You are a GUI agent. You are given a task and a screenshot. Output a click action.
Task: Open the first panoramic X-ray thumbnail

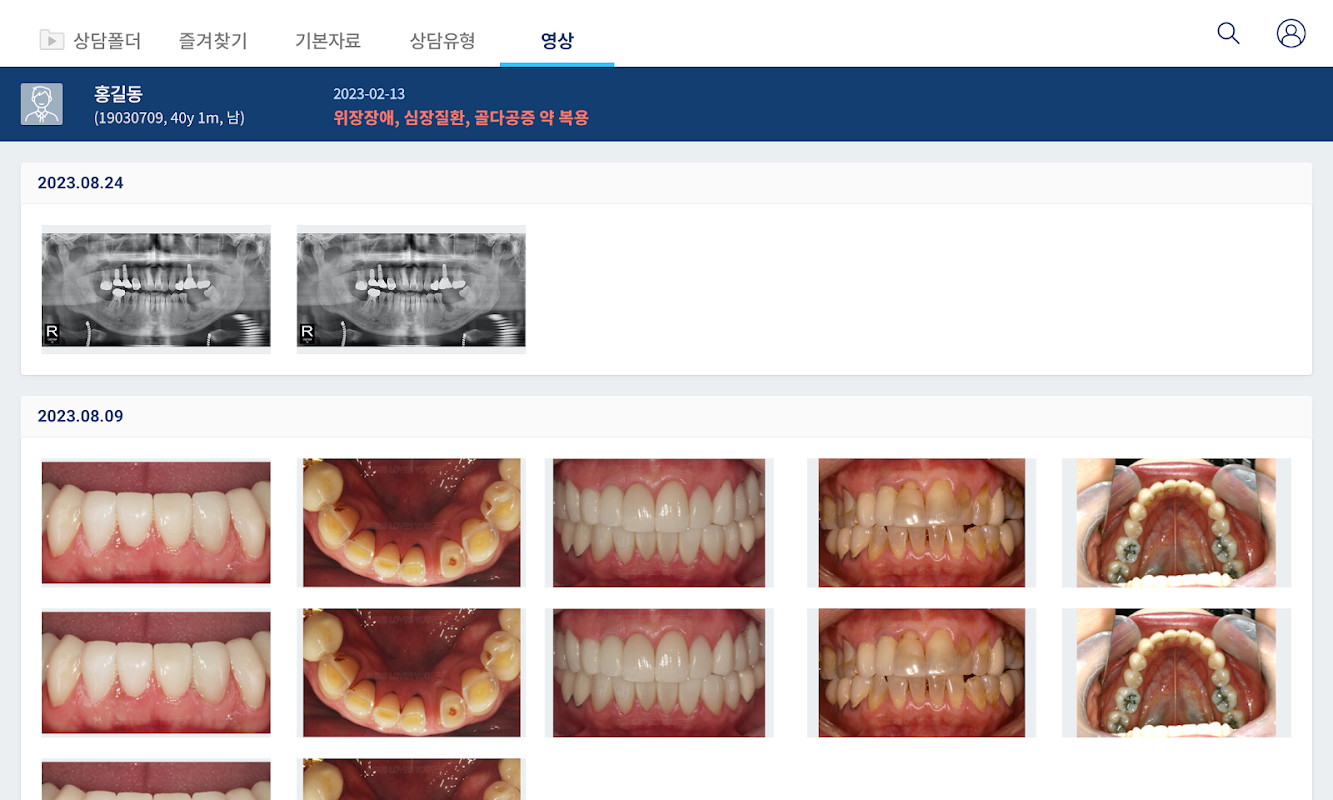point(156,289)
